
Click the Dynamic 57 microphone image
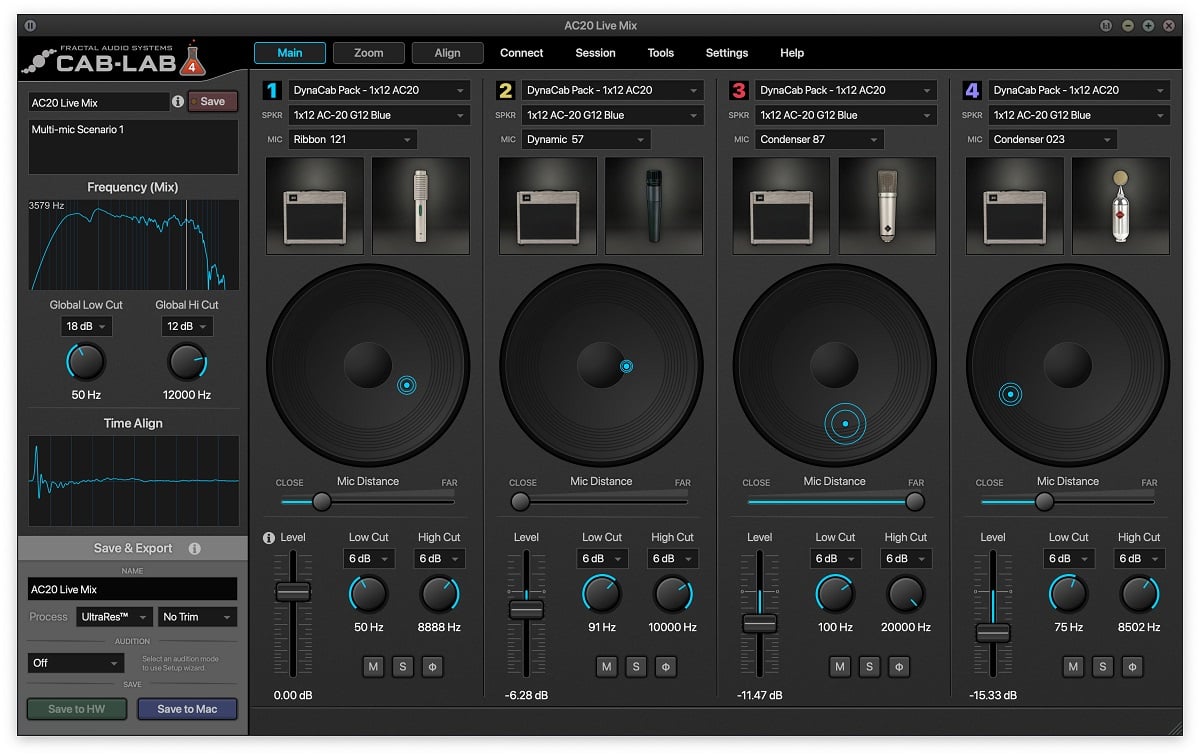coord(654,205)
